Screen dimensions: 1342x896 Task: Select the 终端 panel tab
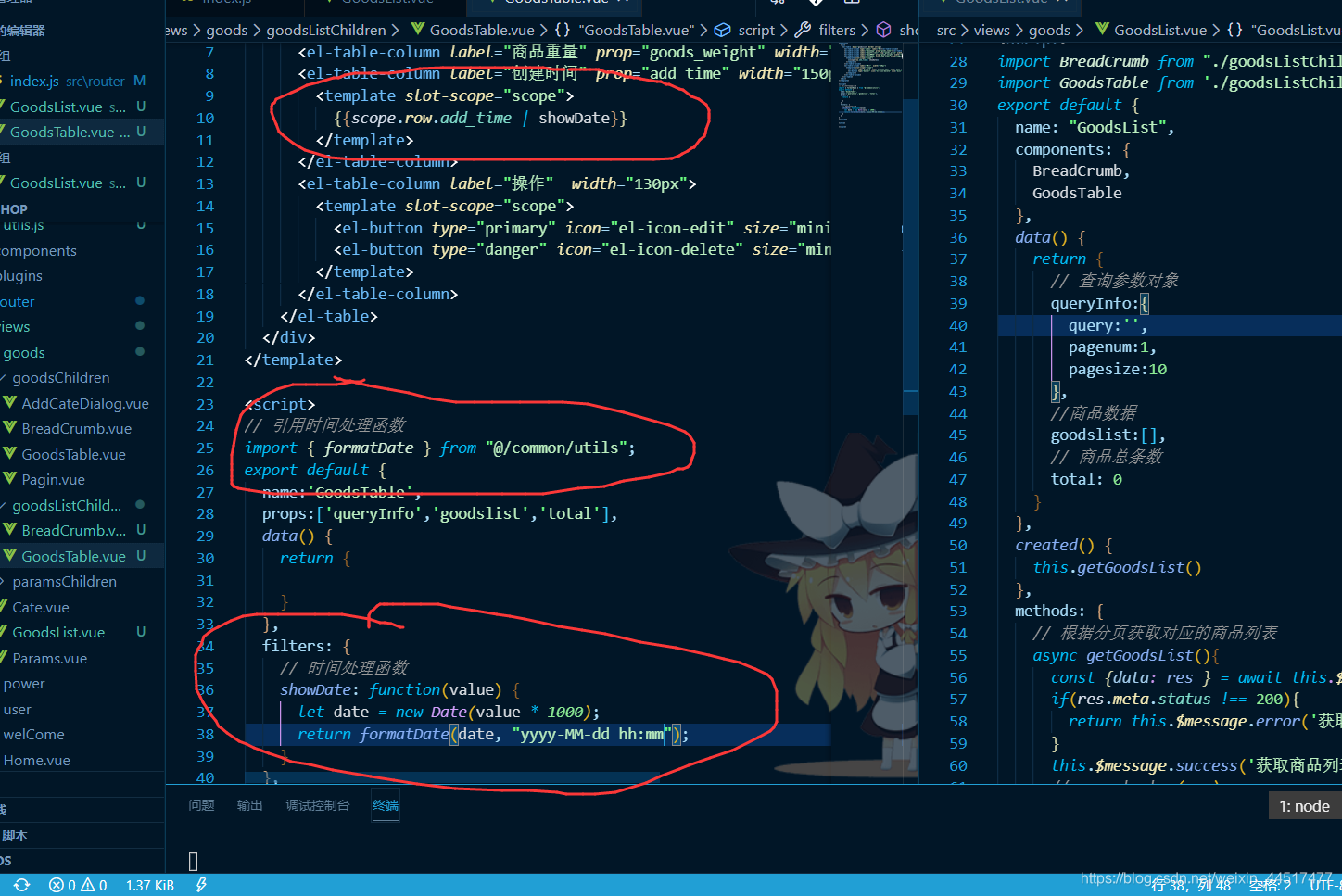[386, 805]
